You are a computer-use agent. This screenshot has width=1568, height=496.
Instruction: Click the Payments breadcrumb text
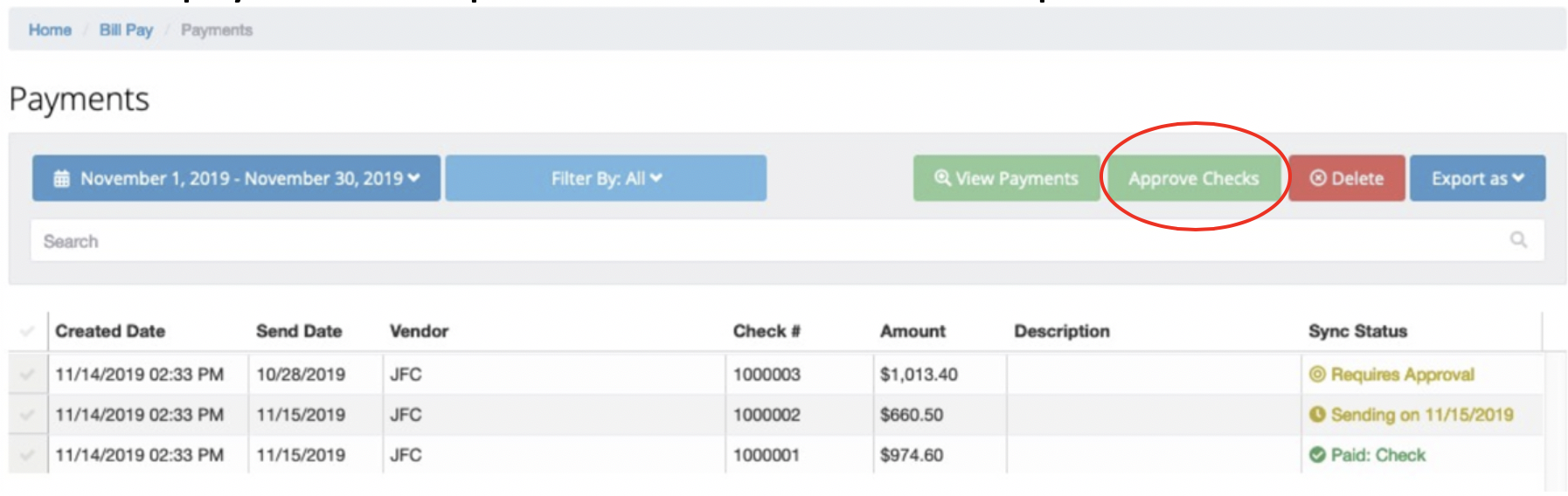tap(217, 30)
